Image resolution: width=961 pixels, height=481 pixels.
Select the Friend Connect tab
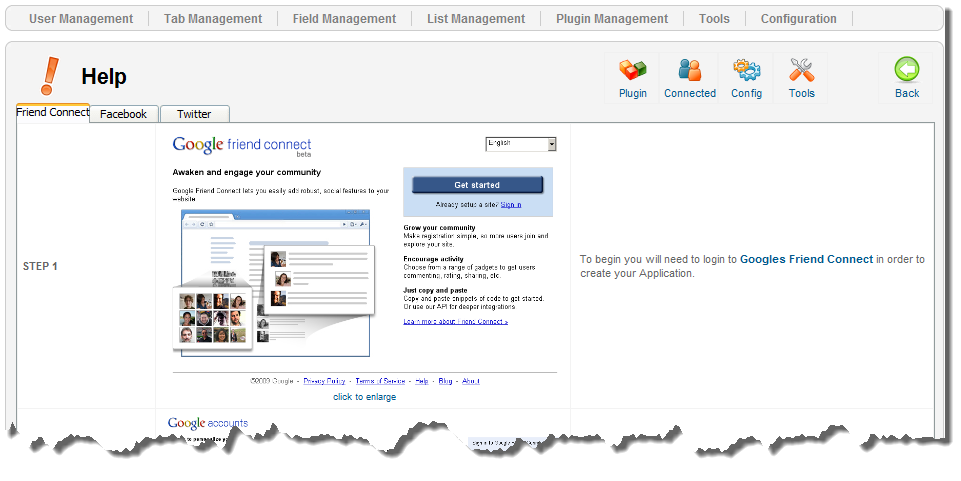pos(53,113)
